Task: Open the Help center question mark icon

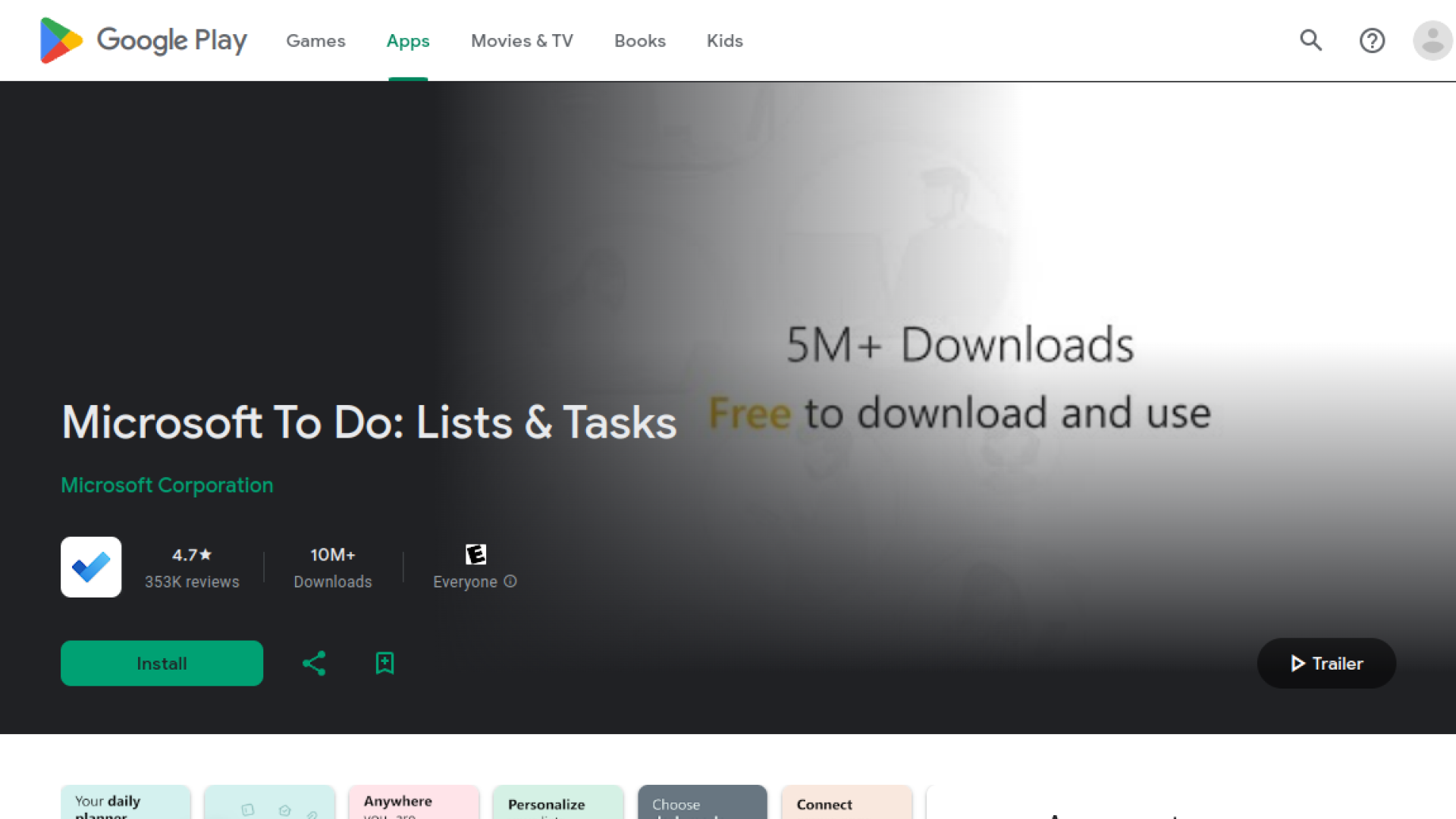Action: coord(1372,40)
